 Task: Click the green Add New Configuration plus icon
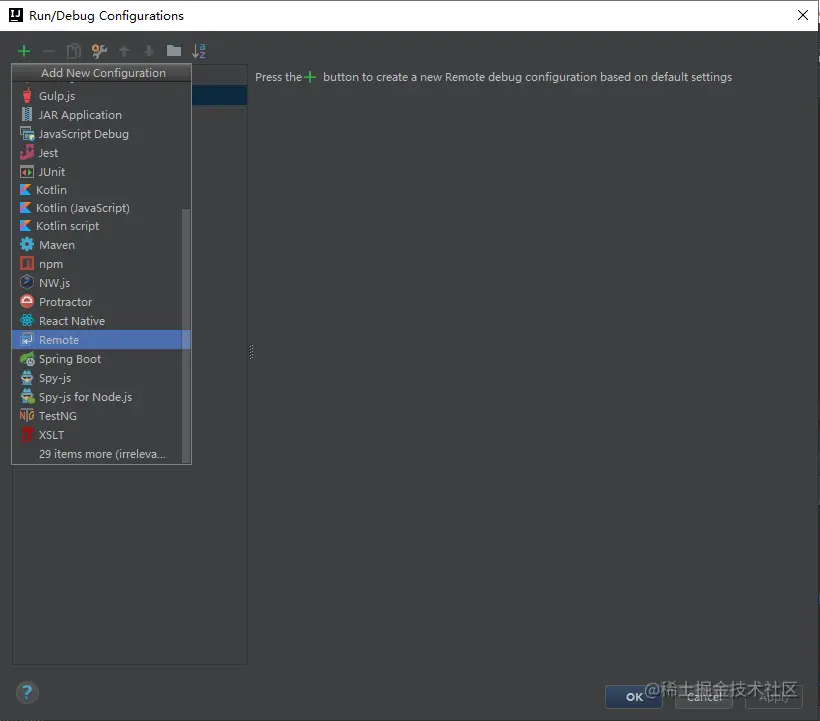[24, 51]
